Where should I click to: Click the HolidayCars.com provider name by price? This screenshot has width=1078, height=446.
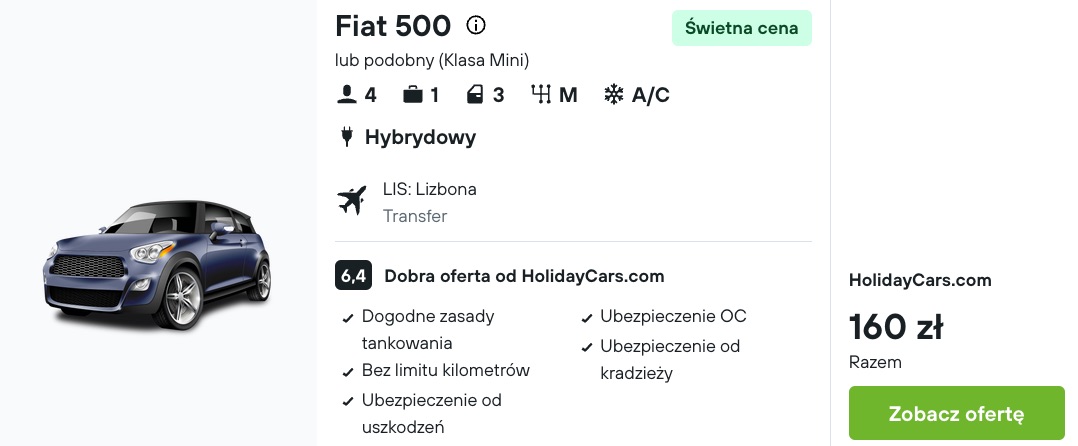pyautogui.click(x=920, y=280)
